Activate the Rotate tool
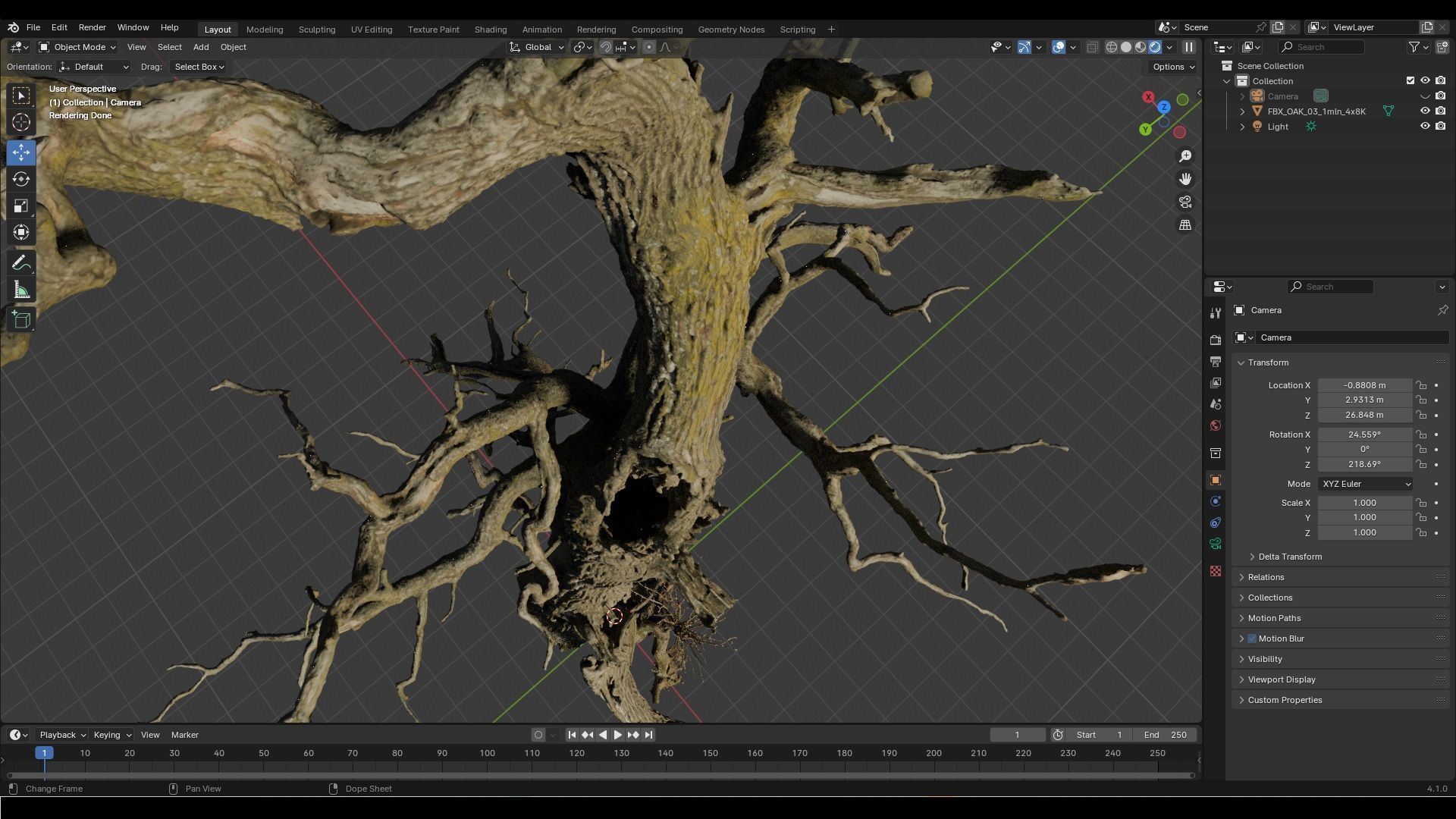 (21, 179)
